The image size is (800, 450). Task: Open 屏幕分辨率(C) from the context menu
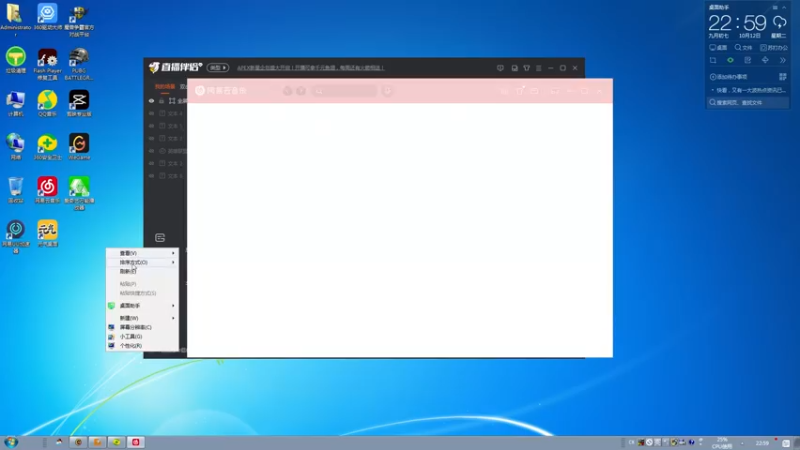pos(142,327)
